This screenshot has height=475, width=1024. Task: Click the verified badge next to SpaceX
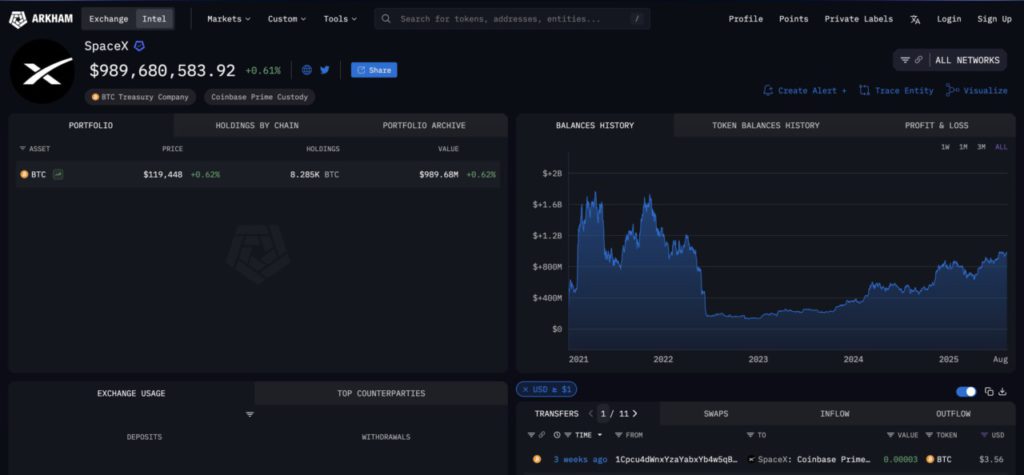click(x=140, y=47)
